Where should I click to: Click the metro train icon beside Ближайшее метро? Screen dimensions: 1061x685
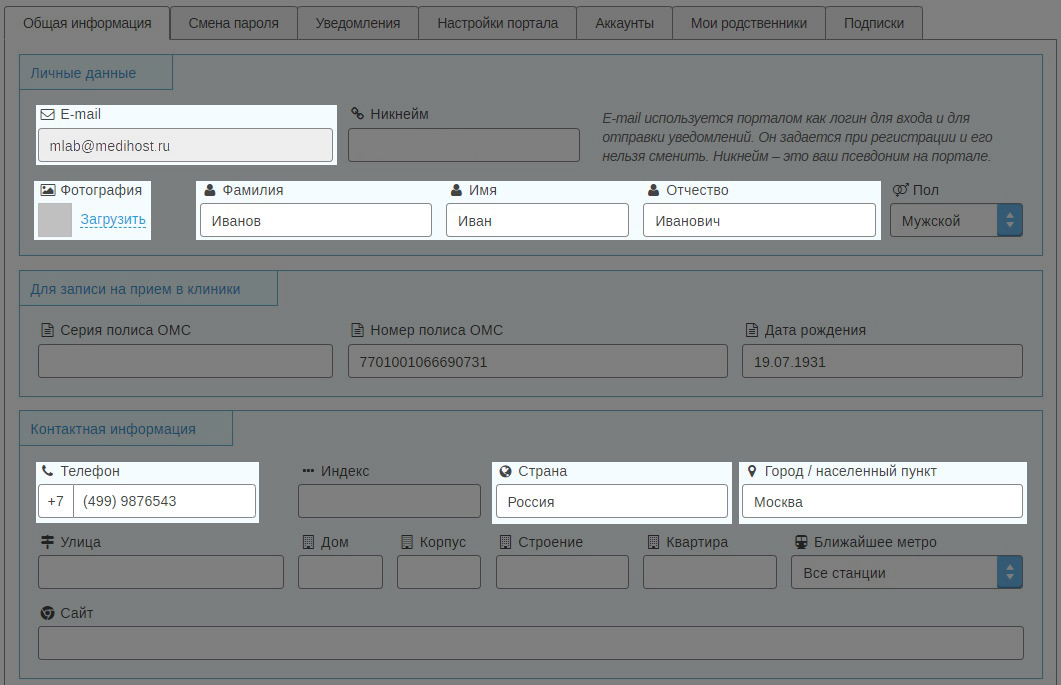coord(801,542)
